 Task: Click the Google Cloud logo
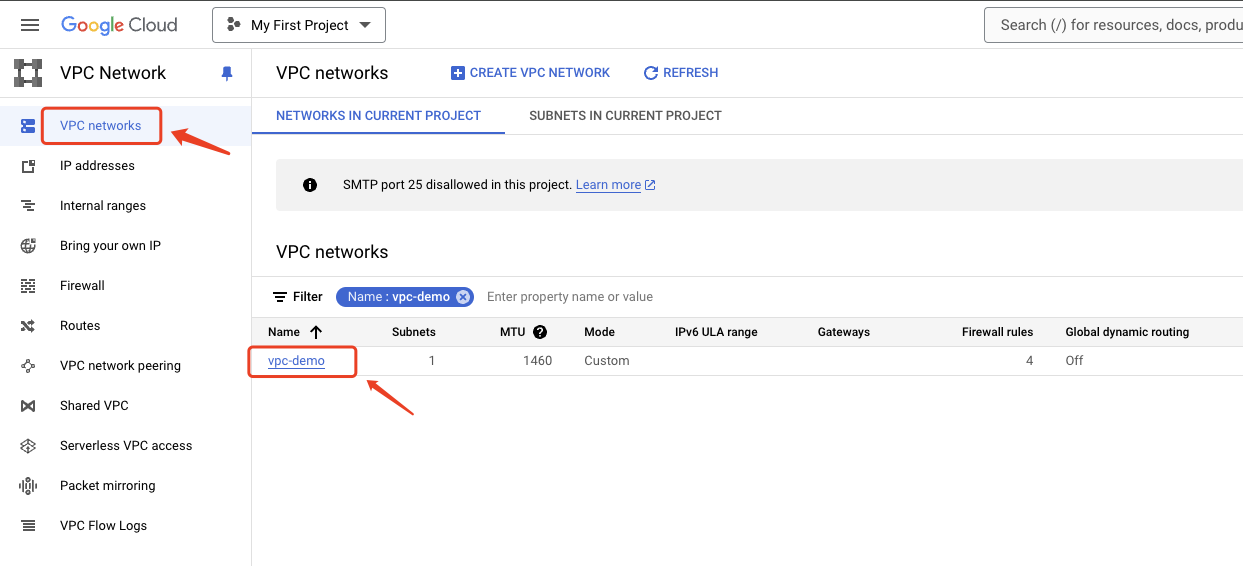pos(119,25)
